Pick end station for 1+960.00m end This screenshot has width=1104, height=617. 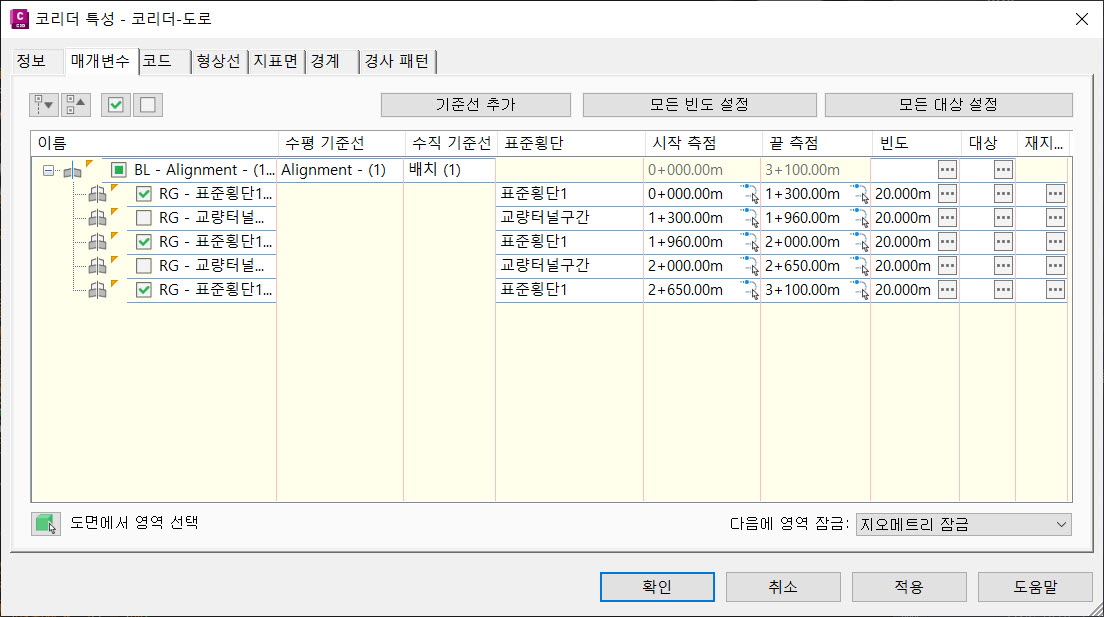pos(860,218)
